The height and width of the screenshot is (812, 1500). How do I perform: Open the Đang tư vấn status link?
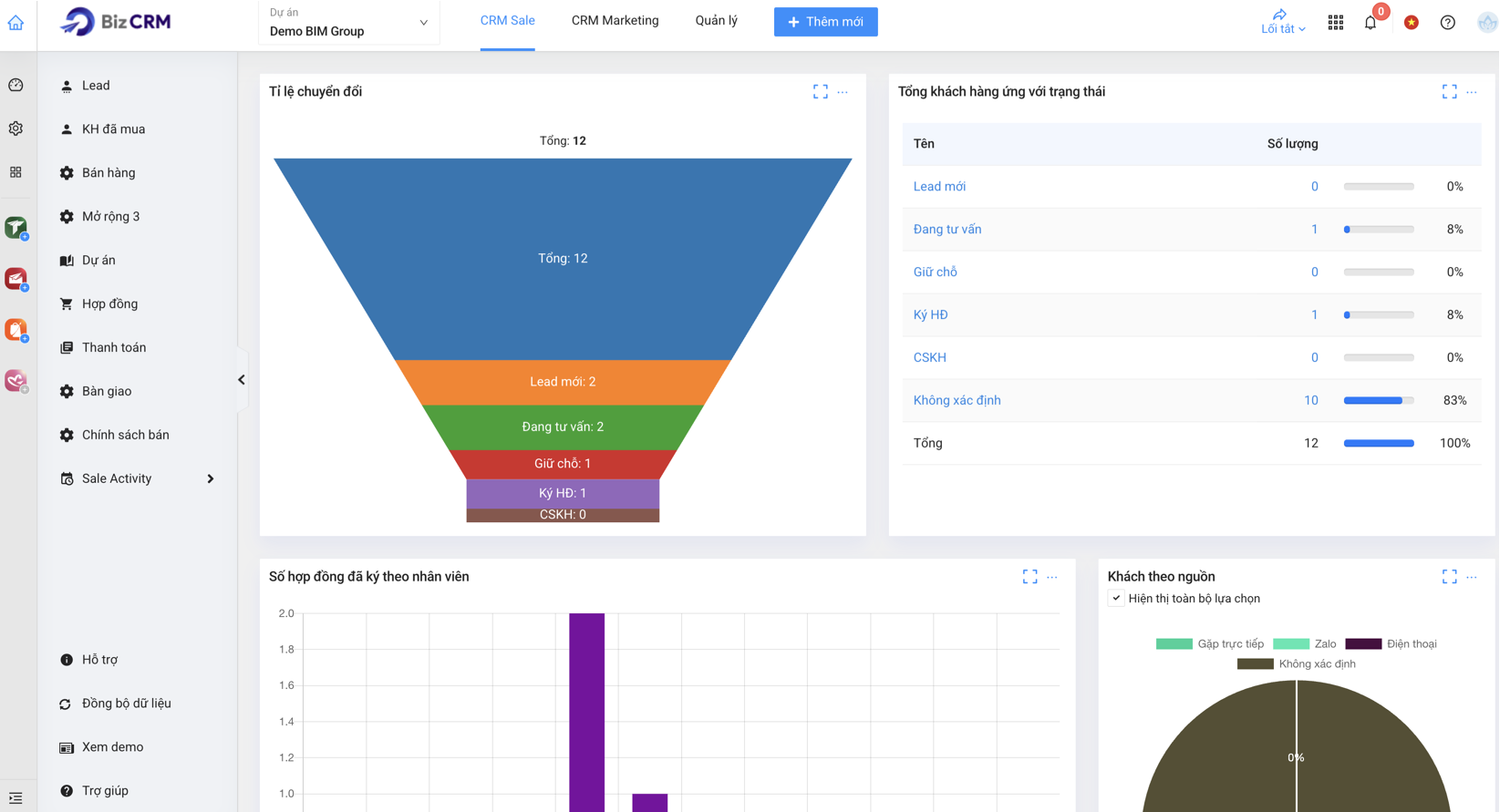click(x=947, y=230)
